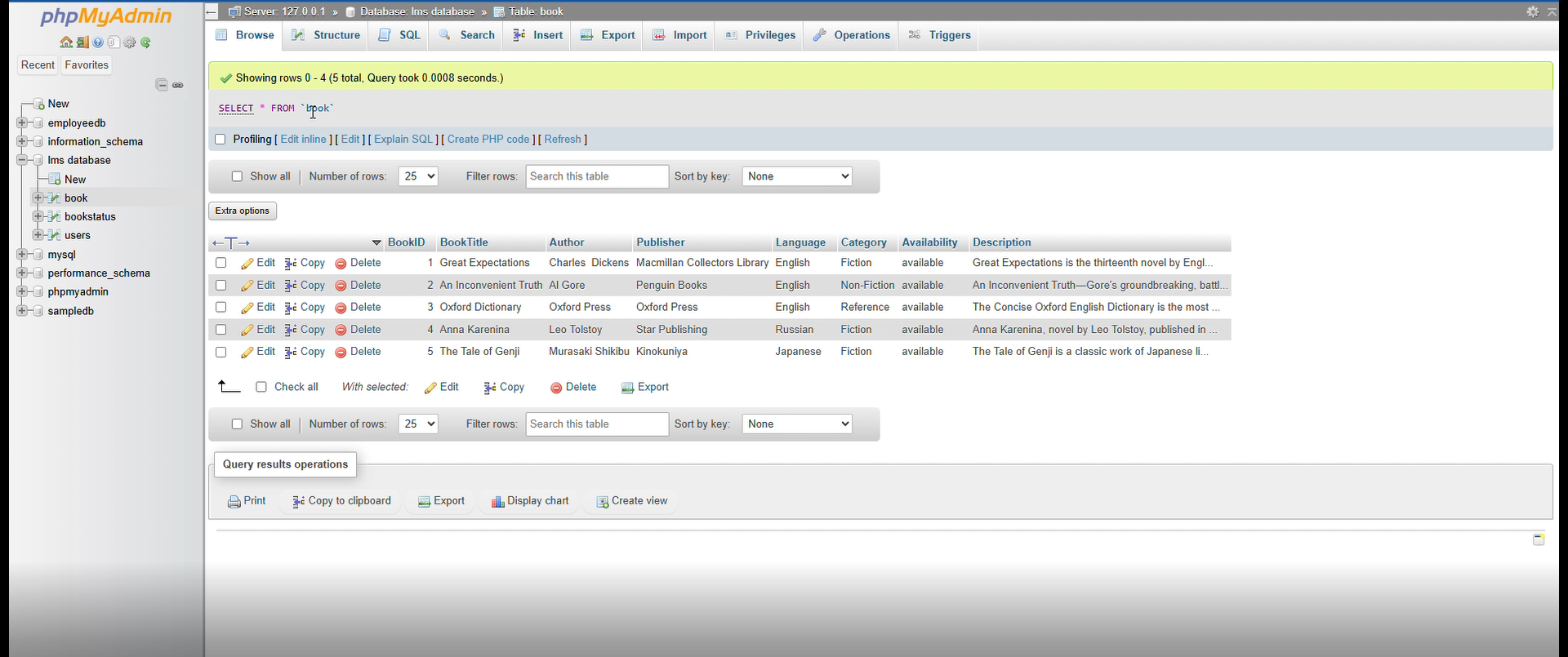The width and height of the screenshot is (1568, 657).
Task: Click the Copy icon for the Oxford Dictionary row
Action: pos(291,308)
